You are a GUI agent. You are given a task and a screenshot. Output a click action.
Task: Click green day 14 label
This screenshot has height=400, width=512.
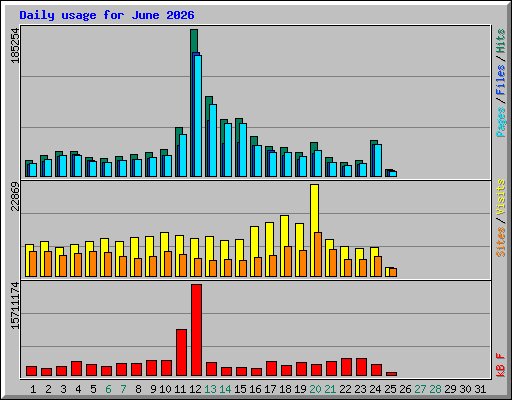225,389
